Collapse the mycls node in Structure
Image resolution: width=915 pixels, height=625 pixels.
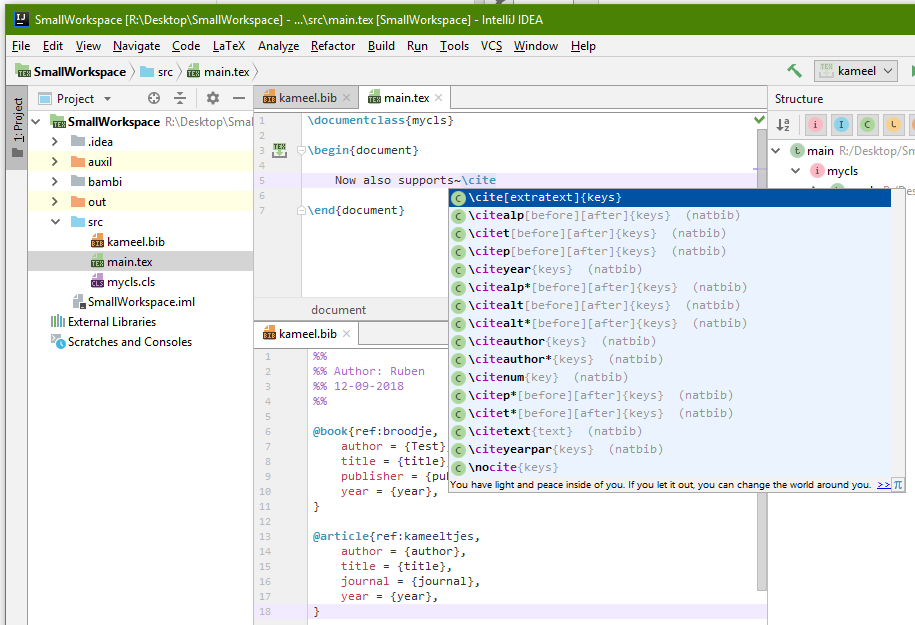pyautogui.click(x=795, y=170)
